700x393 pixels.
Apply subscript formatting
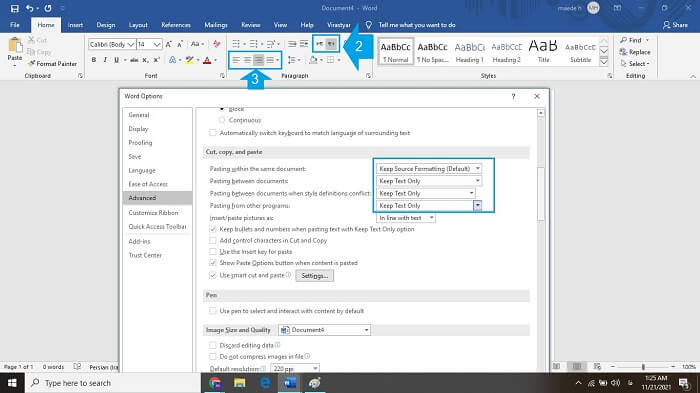(146, 60)
